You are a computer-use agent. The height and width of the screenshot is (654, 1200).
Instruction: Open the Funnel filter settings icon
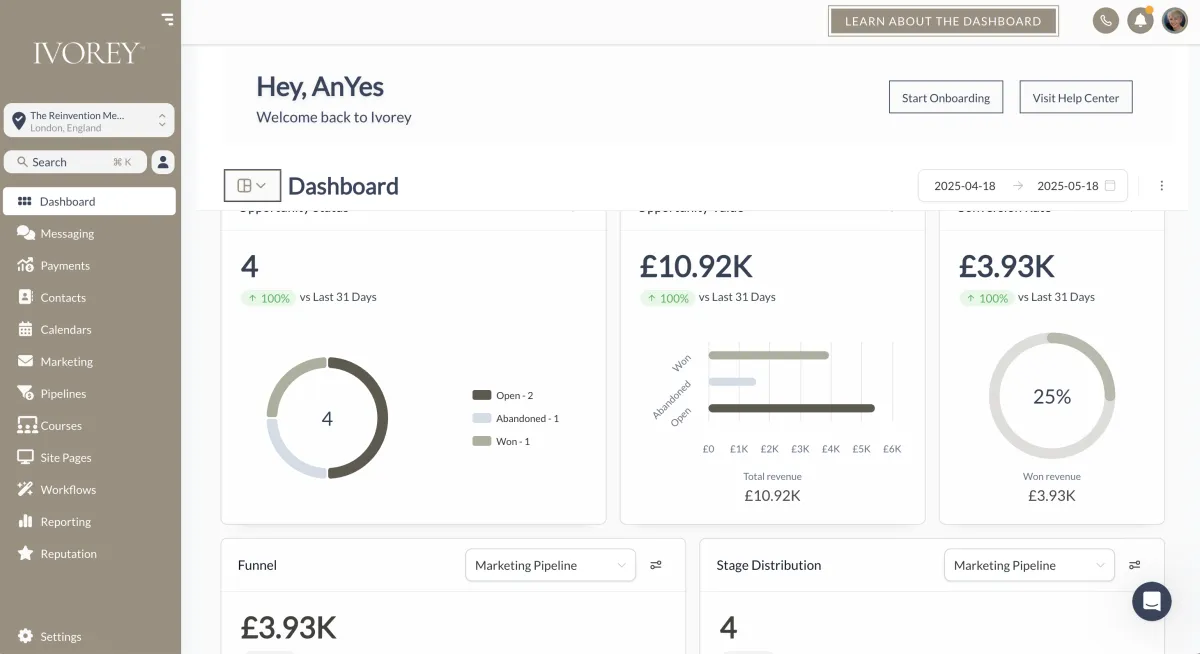[656, 565]
